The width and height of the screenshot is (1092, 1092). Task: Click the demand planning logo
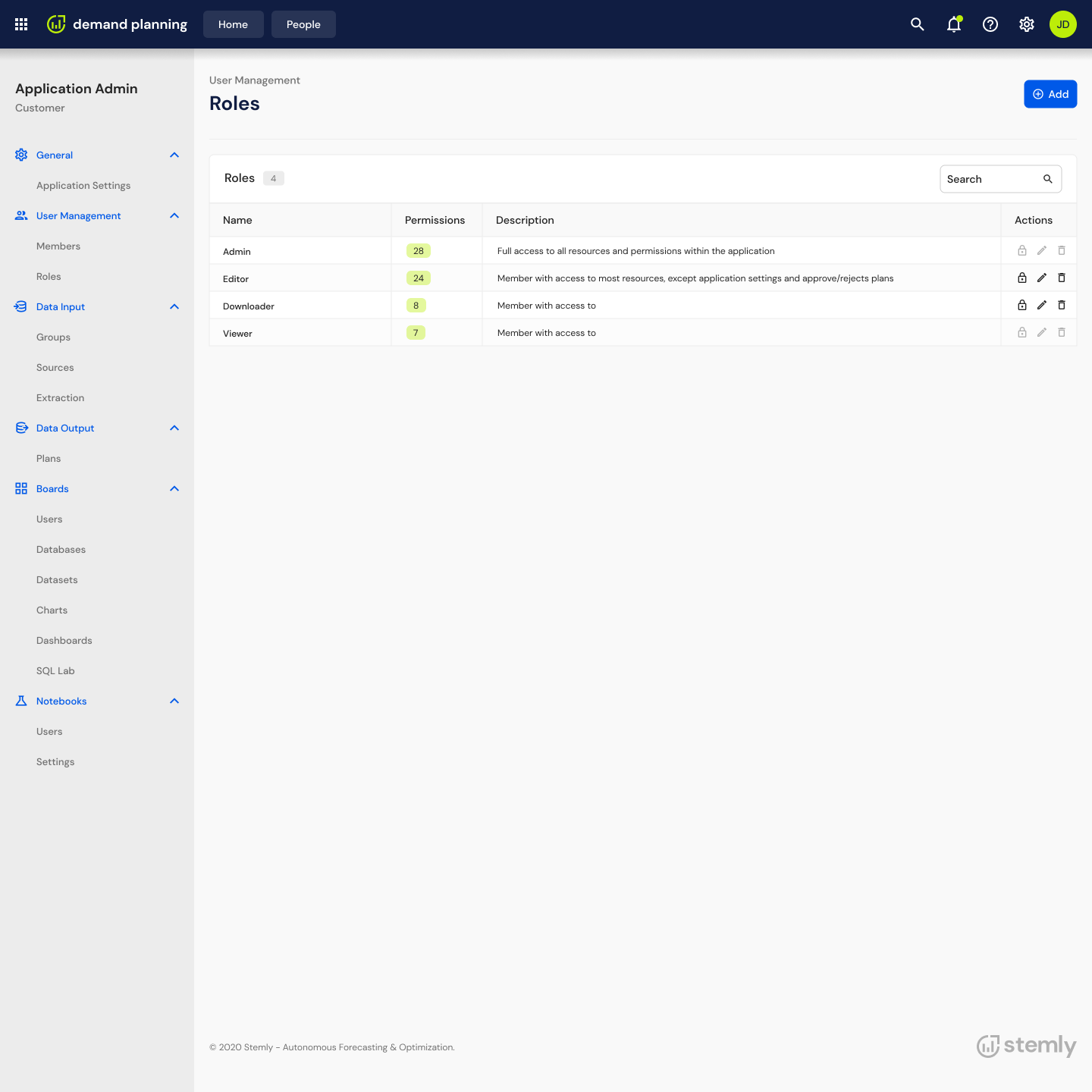click(x=117, y=24)
